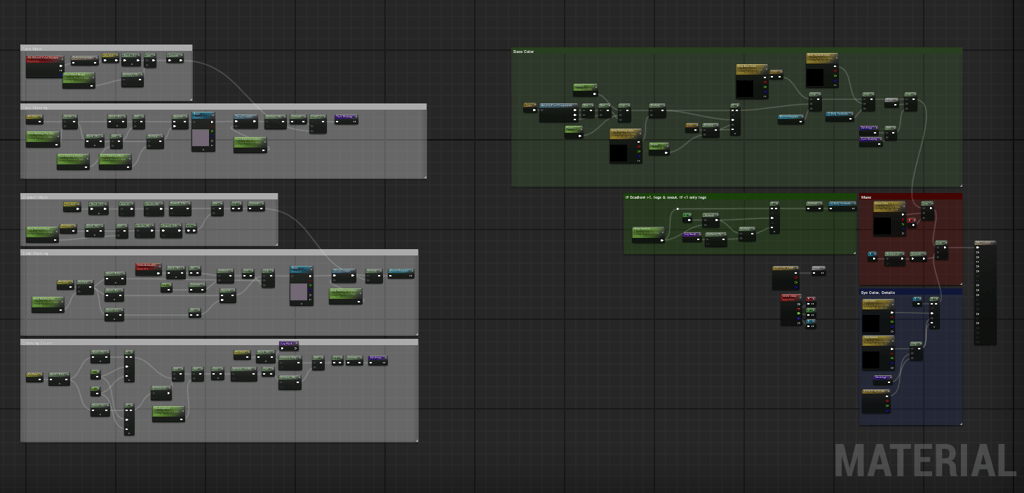The image size is (1024, 493).
Task: Select the red node in the topmost gray comment box
Action: click(45, 67)
